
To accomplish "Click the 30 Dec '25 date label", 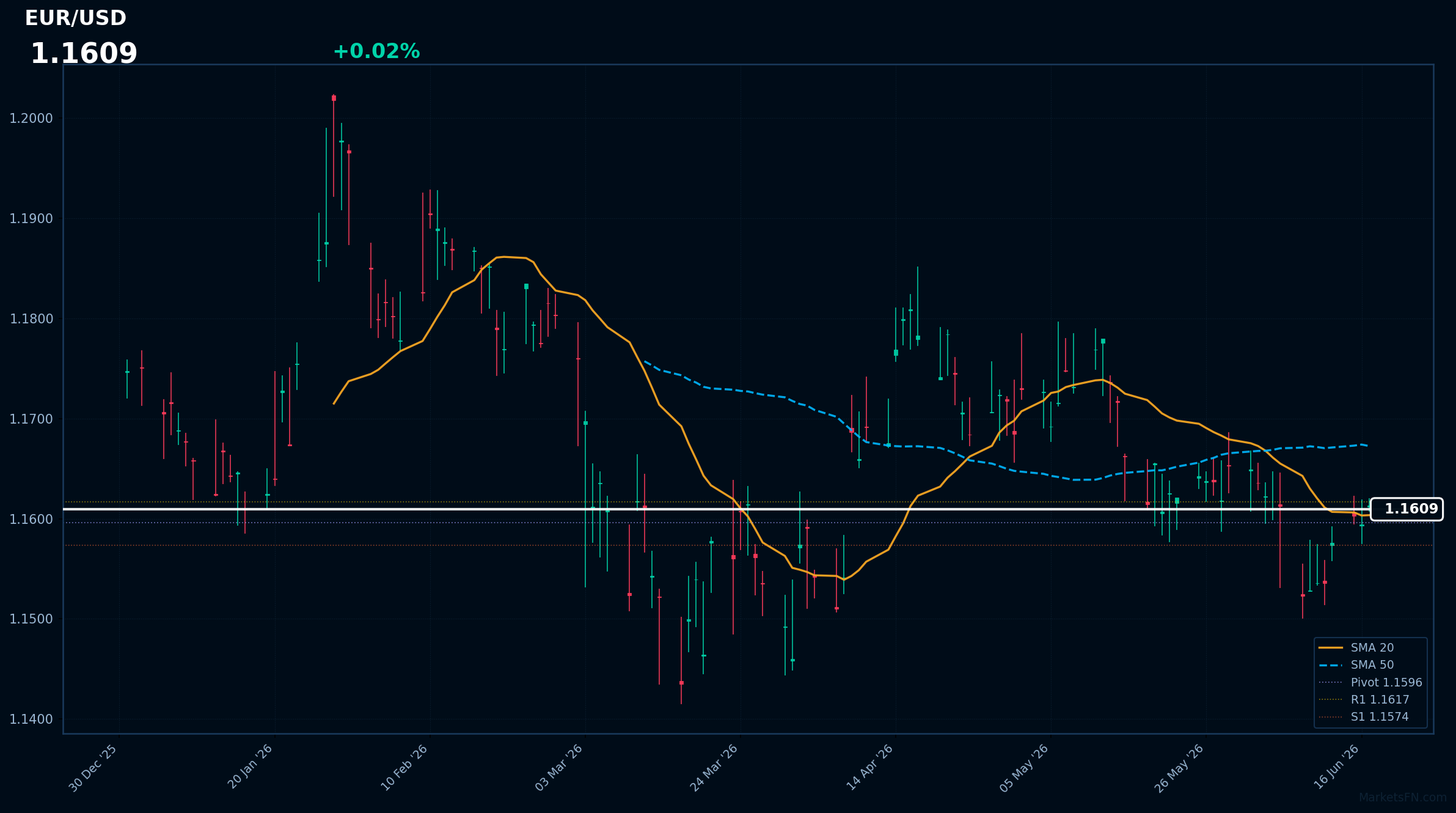I will coord(93,768).
